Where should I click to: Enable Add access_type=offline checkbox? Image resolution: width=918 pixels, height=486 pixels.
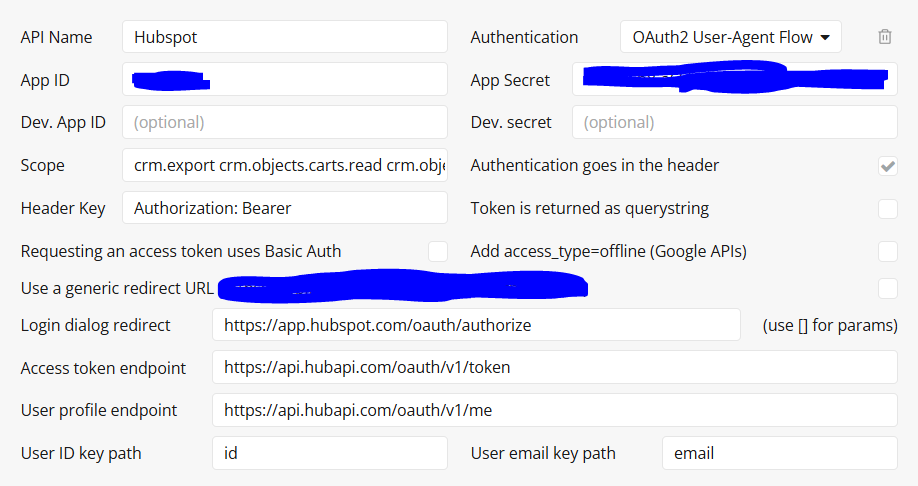pyautogui.click(x=888, y=251)
